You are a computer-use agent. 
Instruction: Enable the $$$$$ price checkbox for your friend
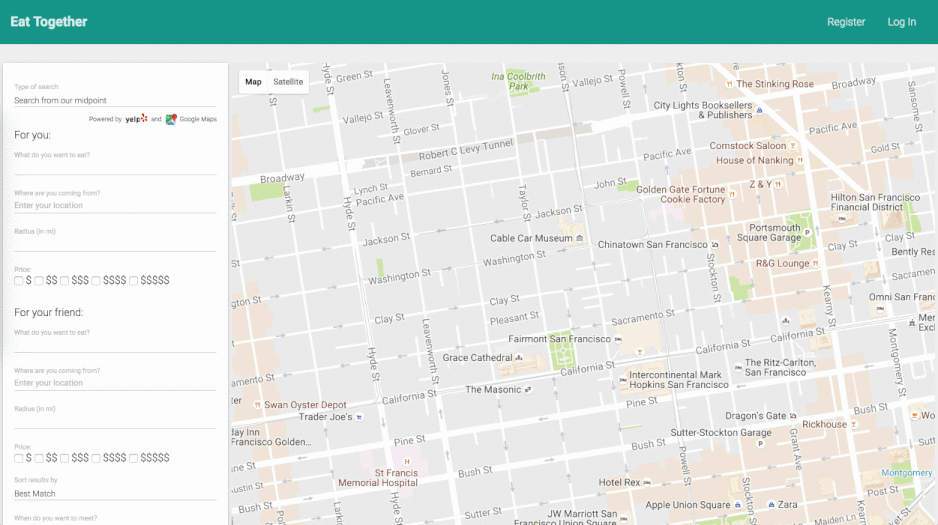click(134, 458)
